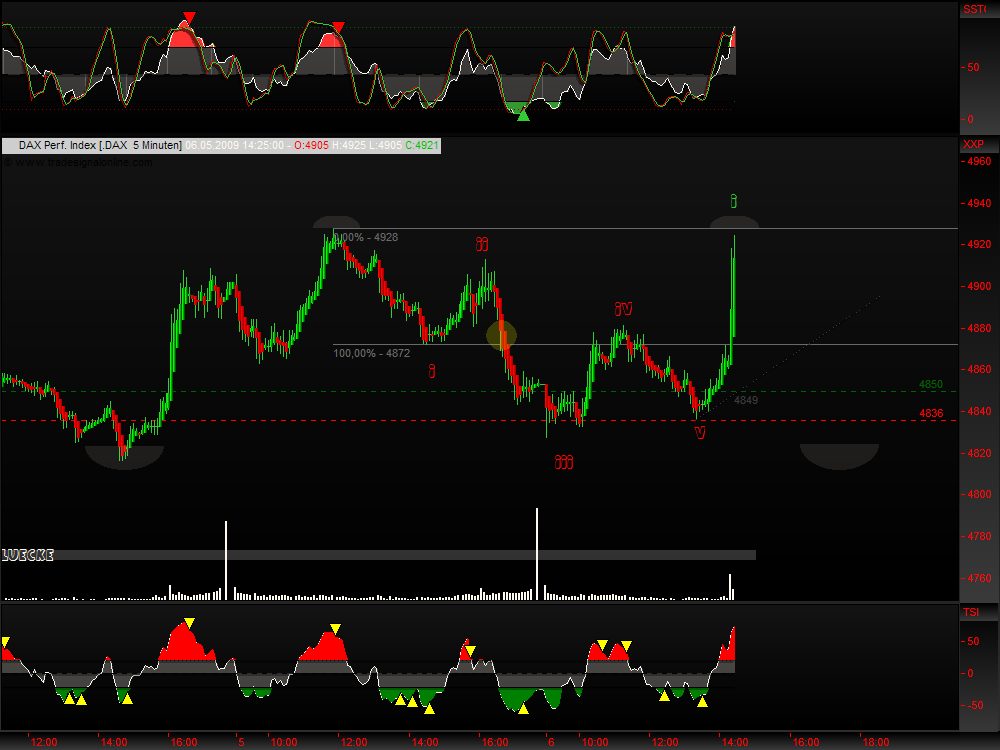1000x750 pixels.
Task: Select the LUECKE label in volume panel
Action: click(27, 555)
